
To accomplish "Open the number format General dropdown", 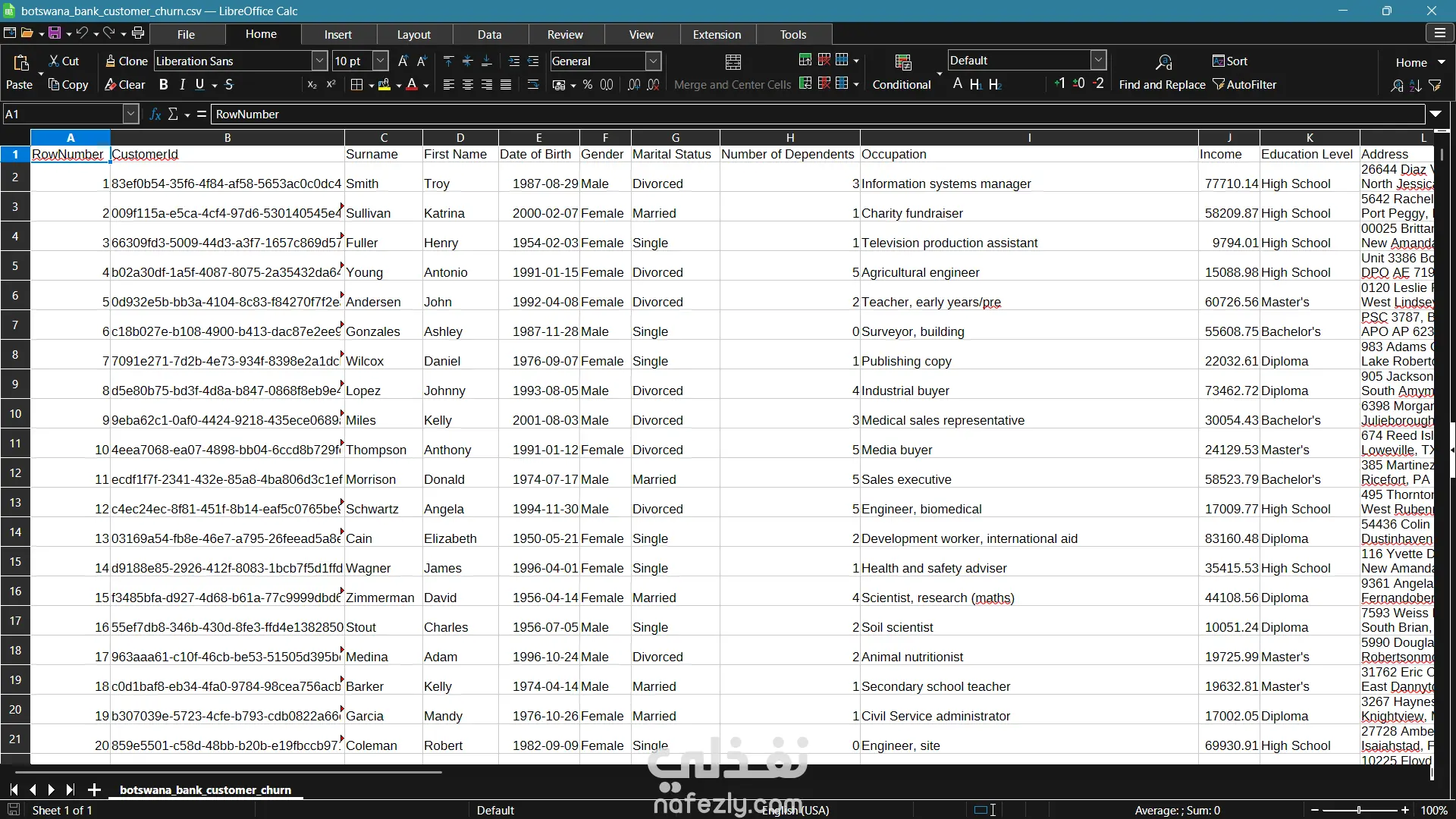I will pos(654,61).
